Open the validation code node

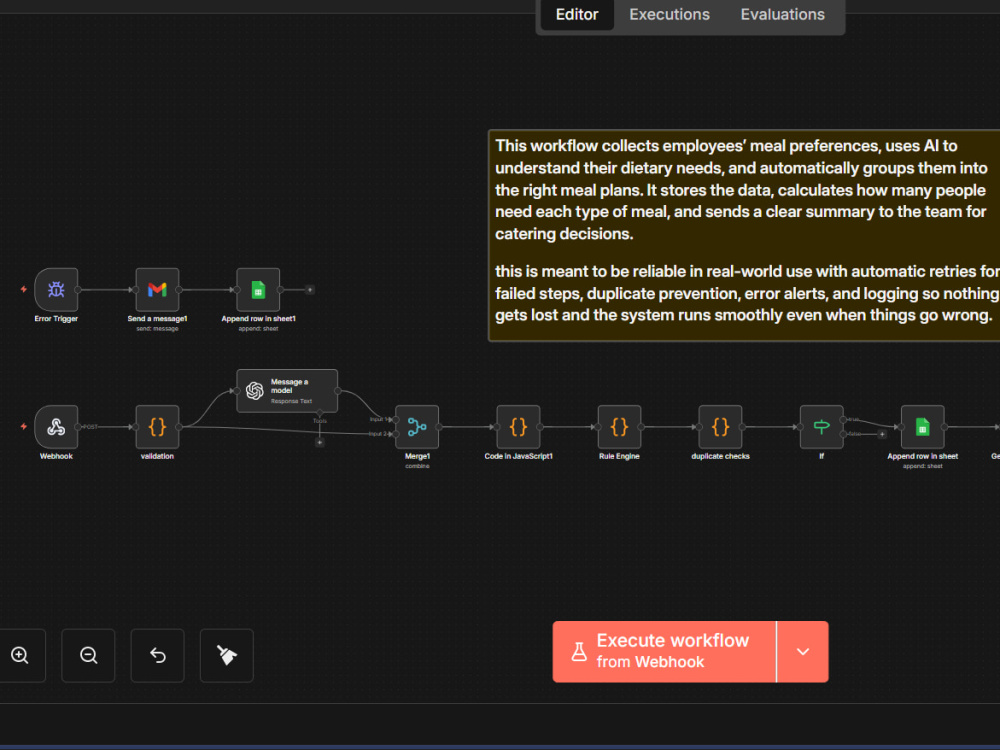coord(157,427)
